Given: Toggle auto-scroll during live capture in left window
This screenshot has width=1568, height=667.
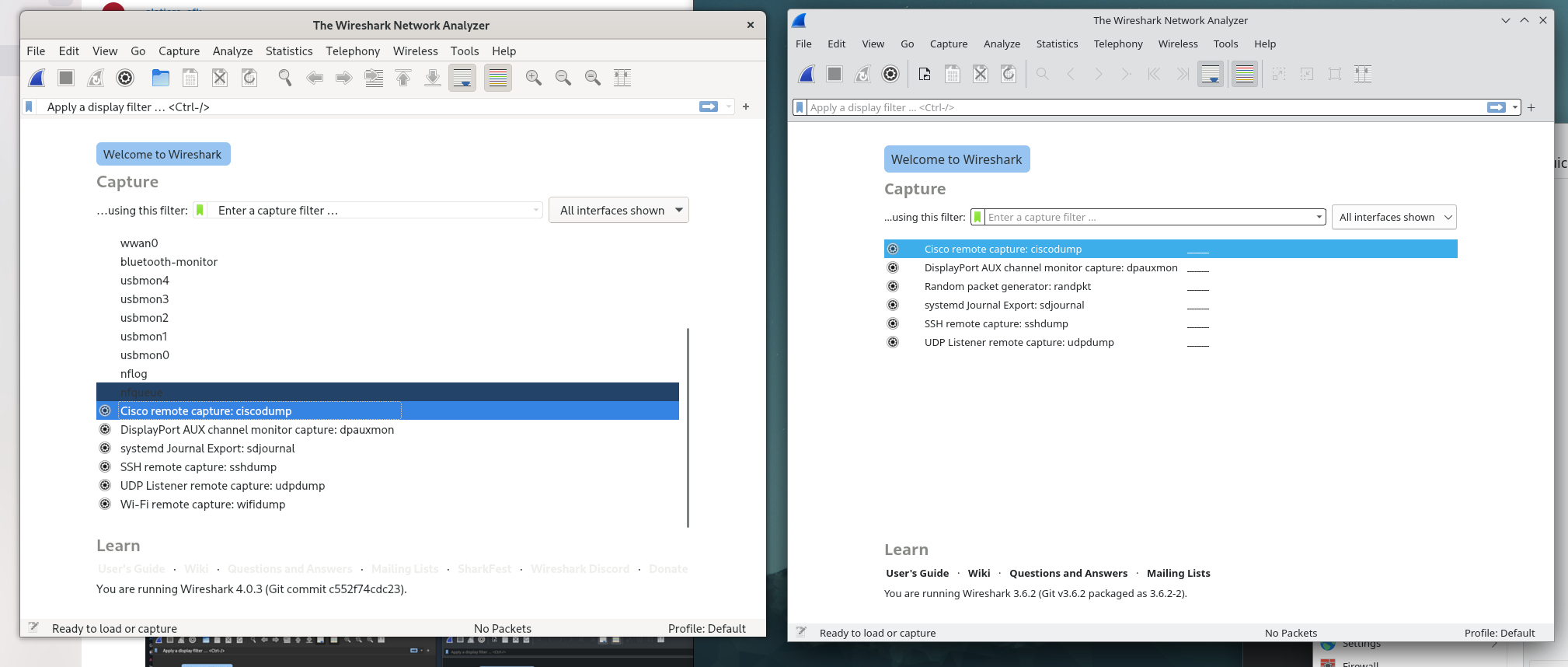Looking at the screenshot, I should tap(462, 78).
